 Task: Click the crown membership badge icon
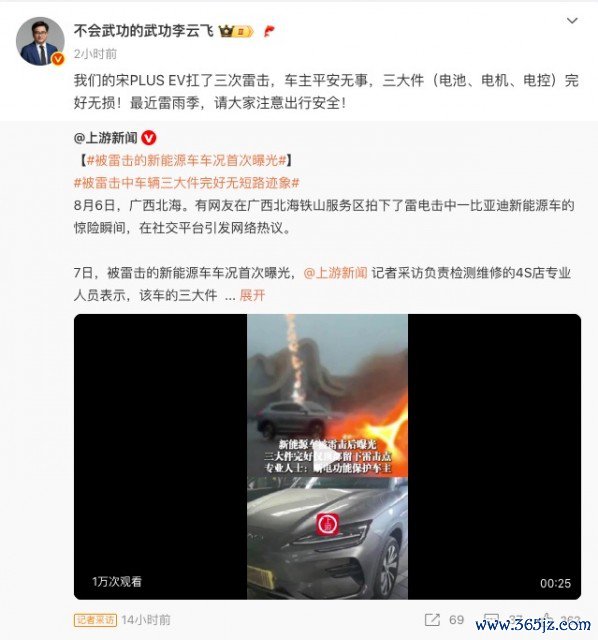[236, 31]
